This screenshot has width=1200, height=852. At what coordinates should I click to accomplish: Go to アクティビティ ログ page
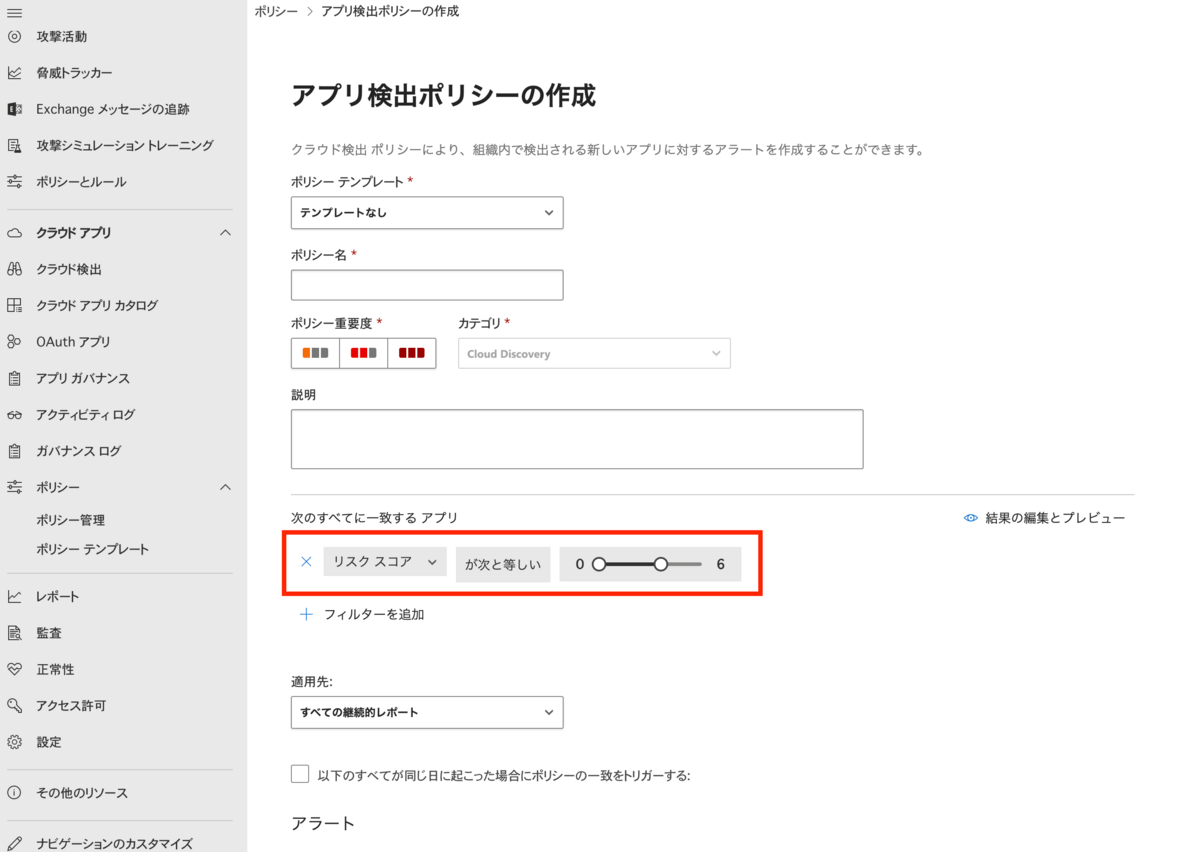(x=85, y=414)
